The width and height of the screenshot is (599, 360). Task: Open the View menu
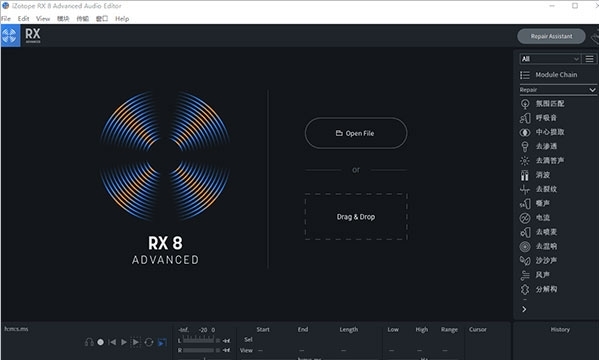pyautogui.click(x=43, y=18)
